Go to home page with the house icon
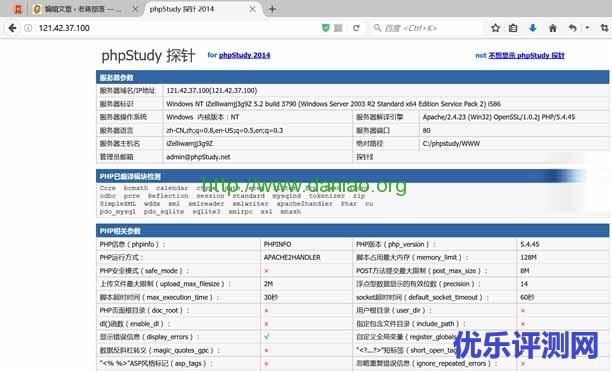 (553, 28)
